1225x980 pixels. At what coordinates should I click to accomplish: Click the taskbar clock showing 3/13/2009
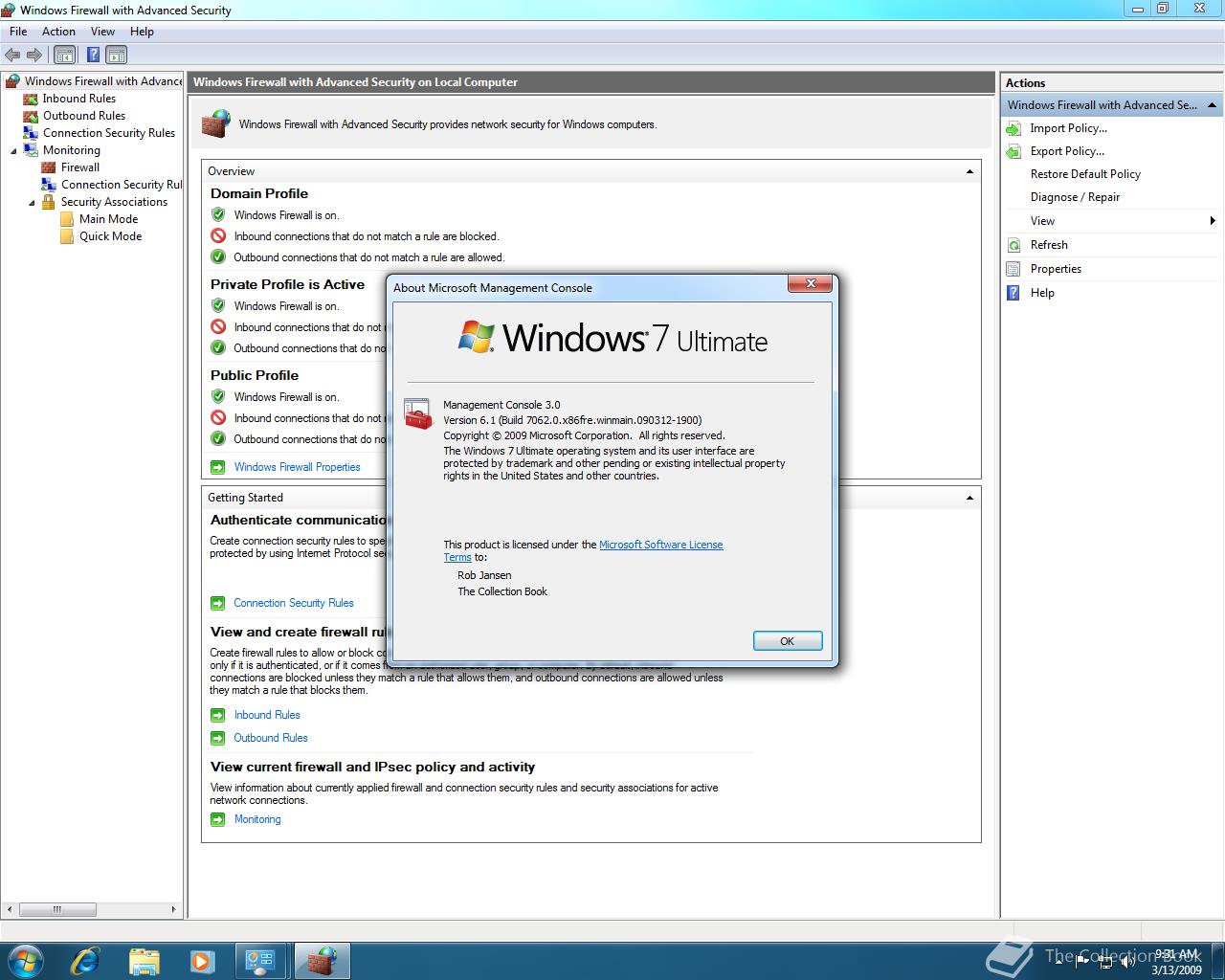pos(1177,962)
